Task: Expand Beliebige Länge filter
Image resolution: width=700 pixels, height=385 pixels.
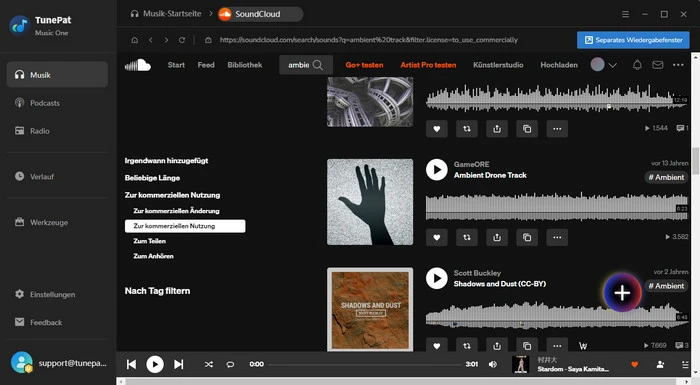Action: click(x=152, y=178)
